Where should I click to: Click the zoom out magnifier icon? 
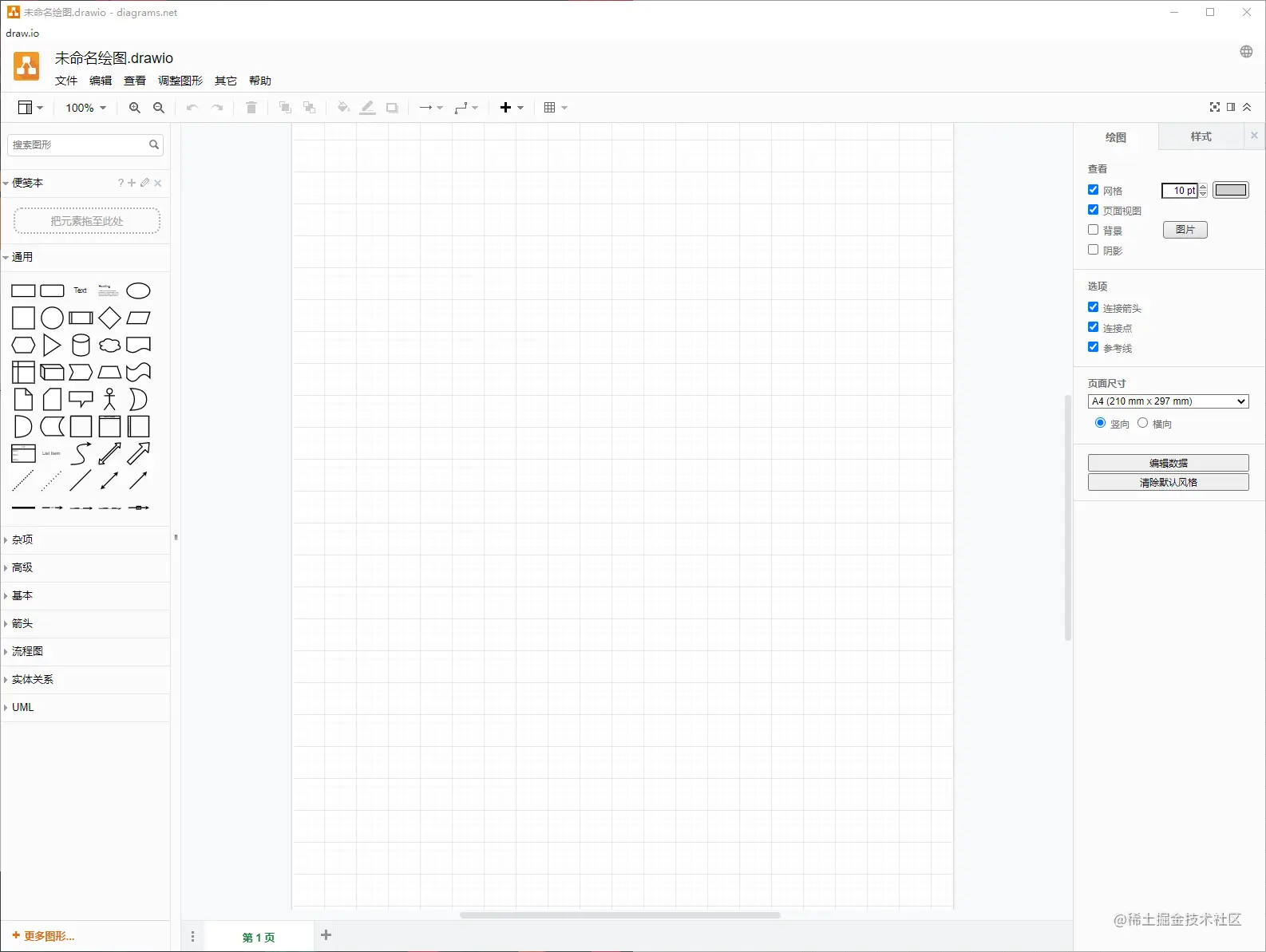(x=159, y=108)
